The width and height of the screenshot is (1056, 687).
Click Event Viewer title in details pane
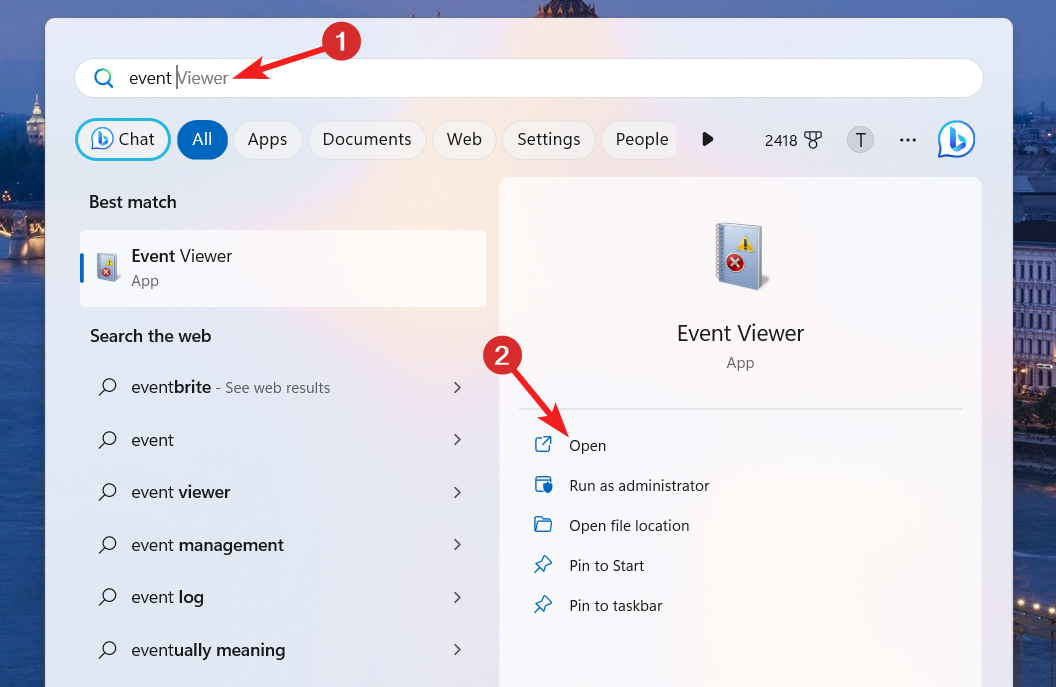740,333
